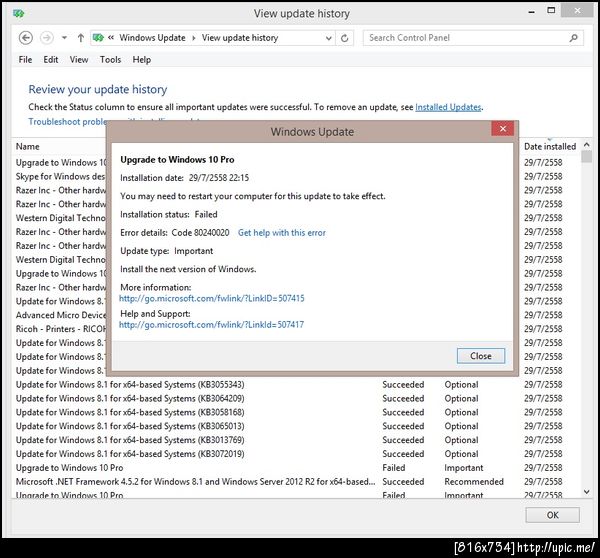Click the search magnifier icon

tap(573, 38)
